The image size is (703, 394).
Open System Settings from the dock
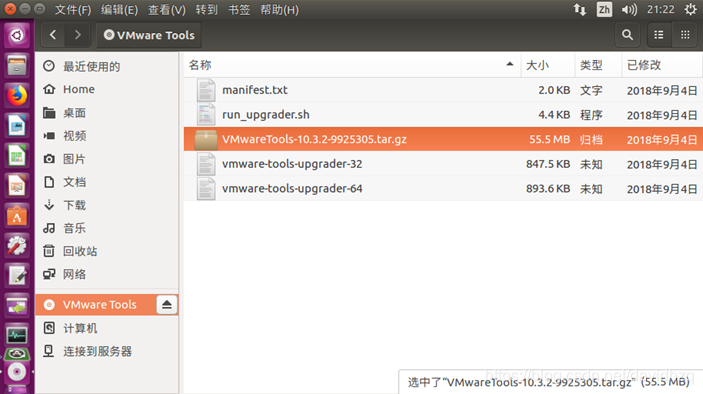17,246
